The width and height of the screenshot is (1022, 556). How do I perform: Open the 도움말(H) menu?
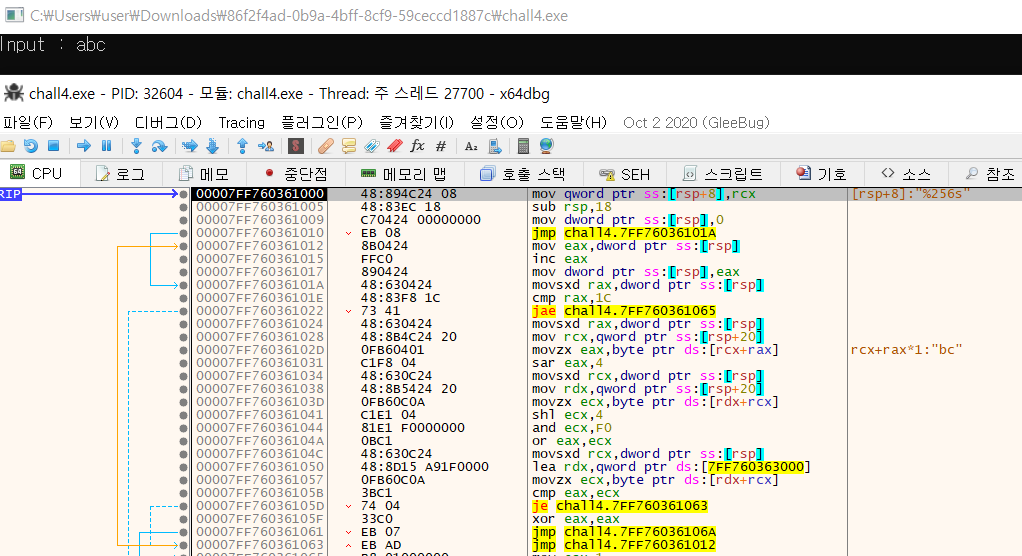pyautogui.click(x=573, y=123)
